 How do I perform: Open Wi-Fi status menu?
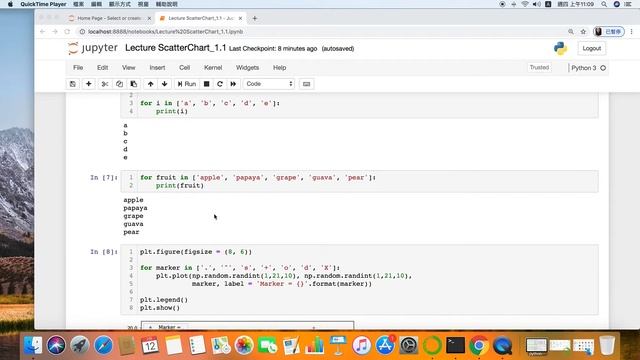525,4
